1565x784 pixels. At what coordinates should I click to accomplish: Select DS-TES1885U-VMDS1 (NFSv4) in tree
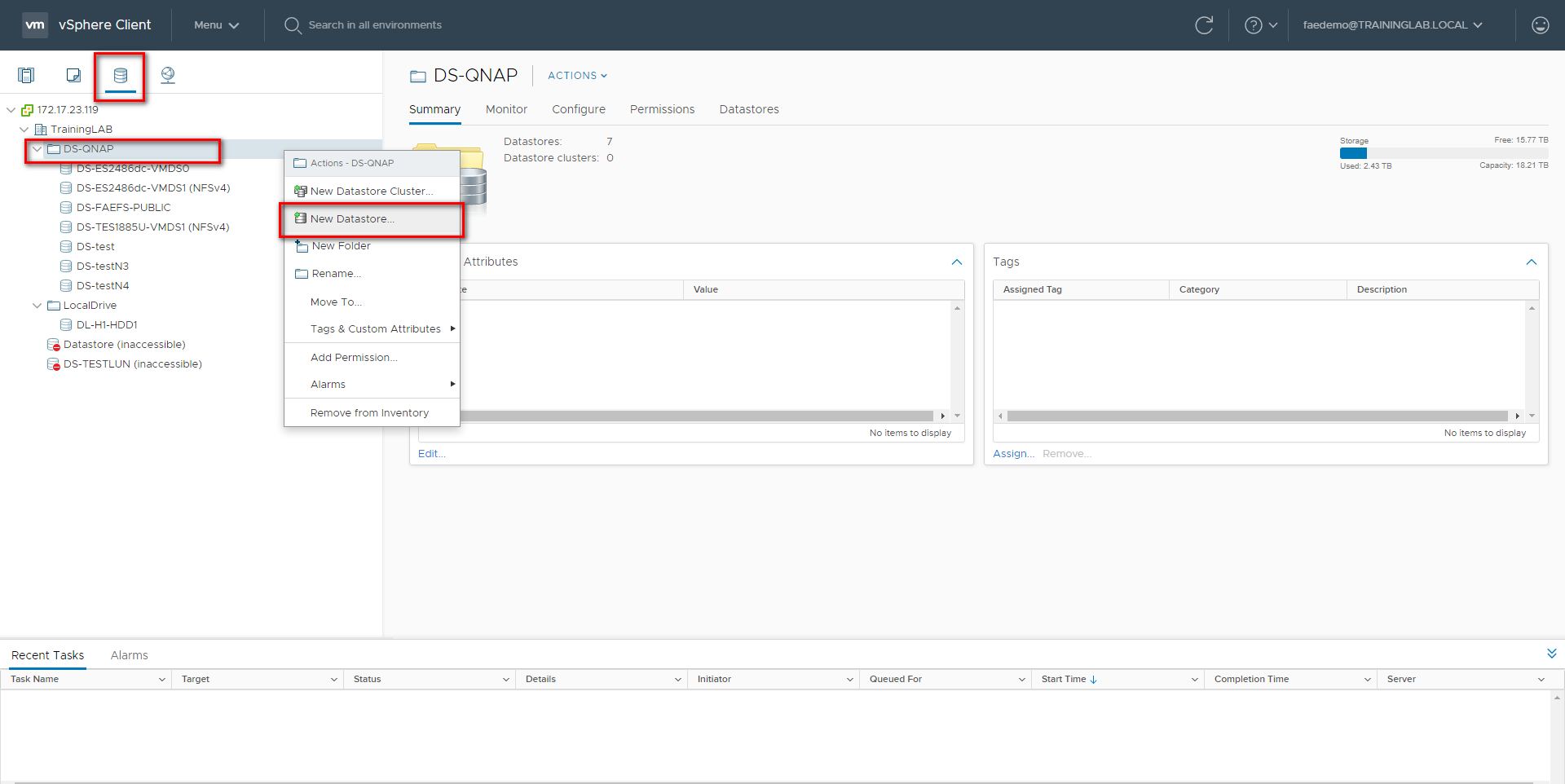pyautogui.click(x=152, y=227)
